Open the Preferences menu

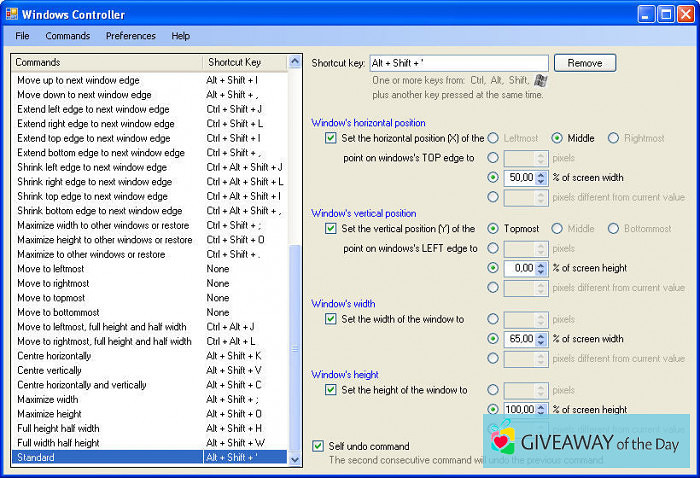coord(130,36)
